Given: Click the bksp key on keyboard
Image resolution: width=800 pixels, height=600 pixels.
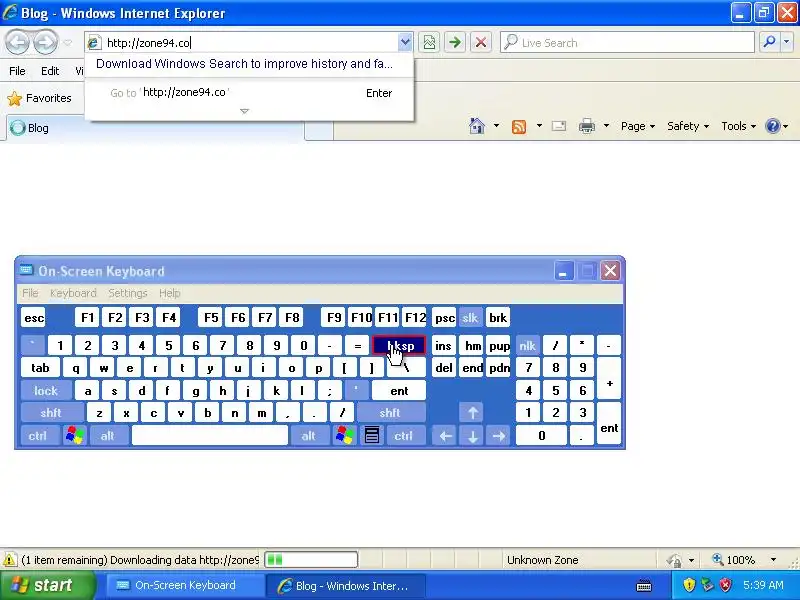Looking at the screenshot, I should point(398,345).
